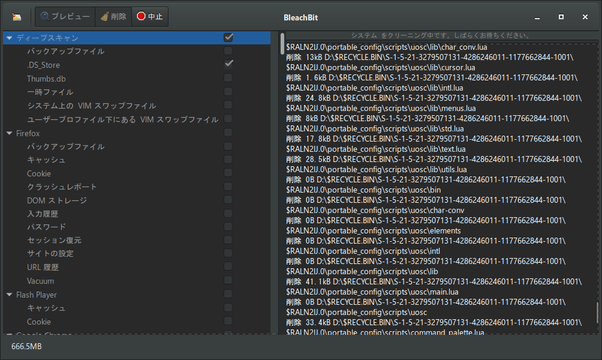Collapse the Firefox tree group

click(9, 133)
